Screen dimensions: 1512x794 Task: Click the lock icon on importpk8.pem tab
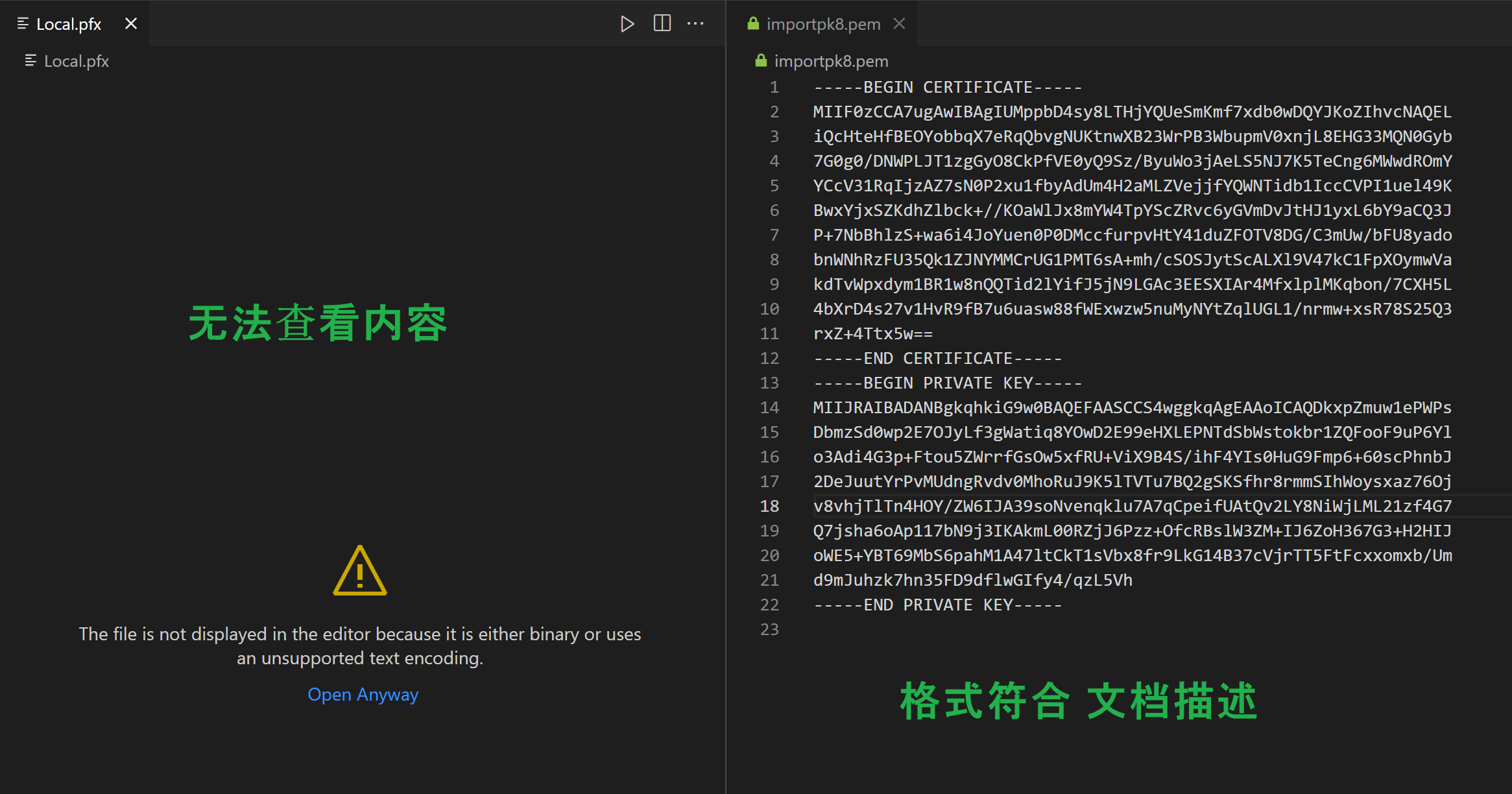[753, 24]
